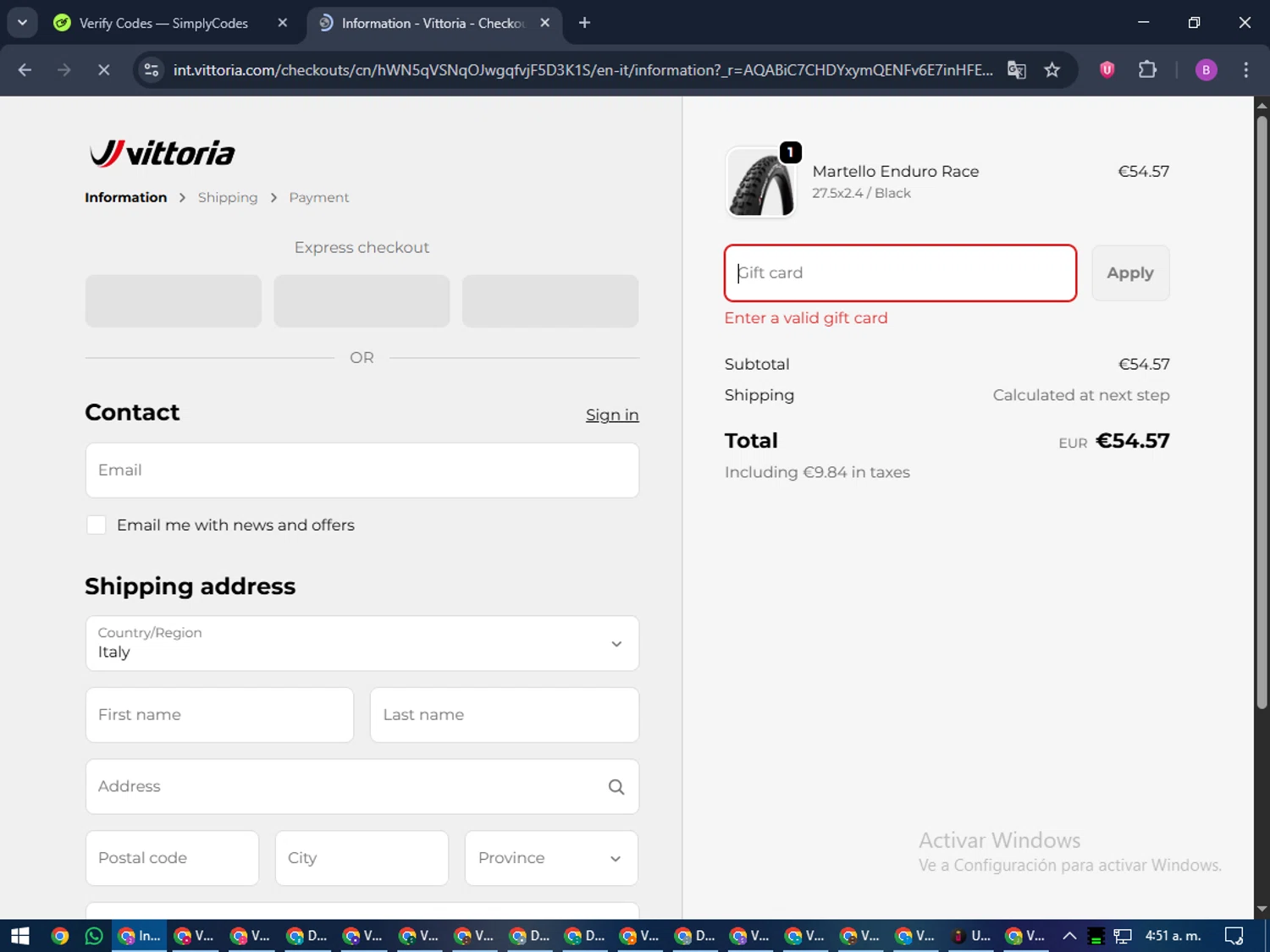Click the page vertical scrollbar
The width and height of the screenshot is (1270, 952).
1262,410
